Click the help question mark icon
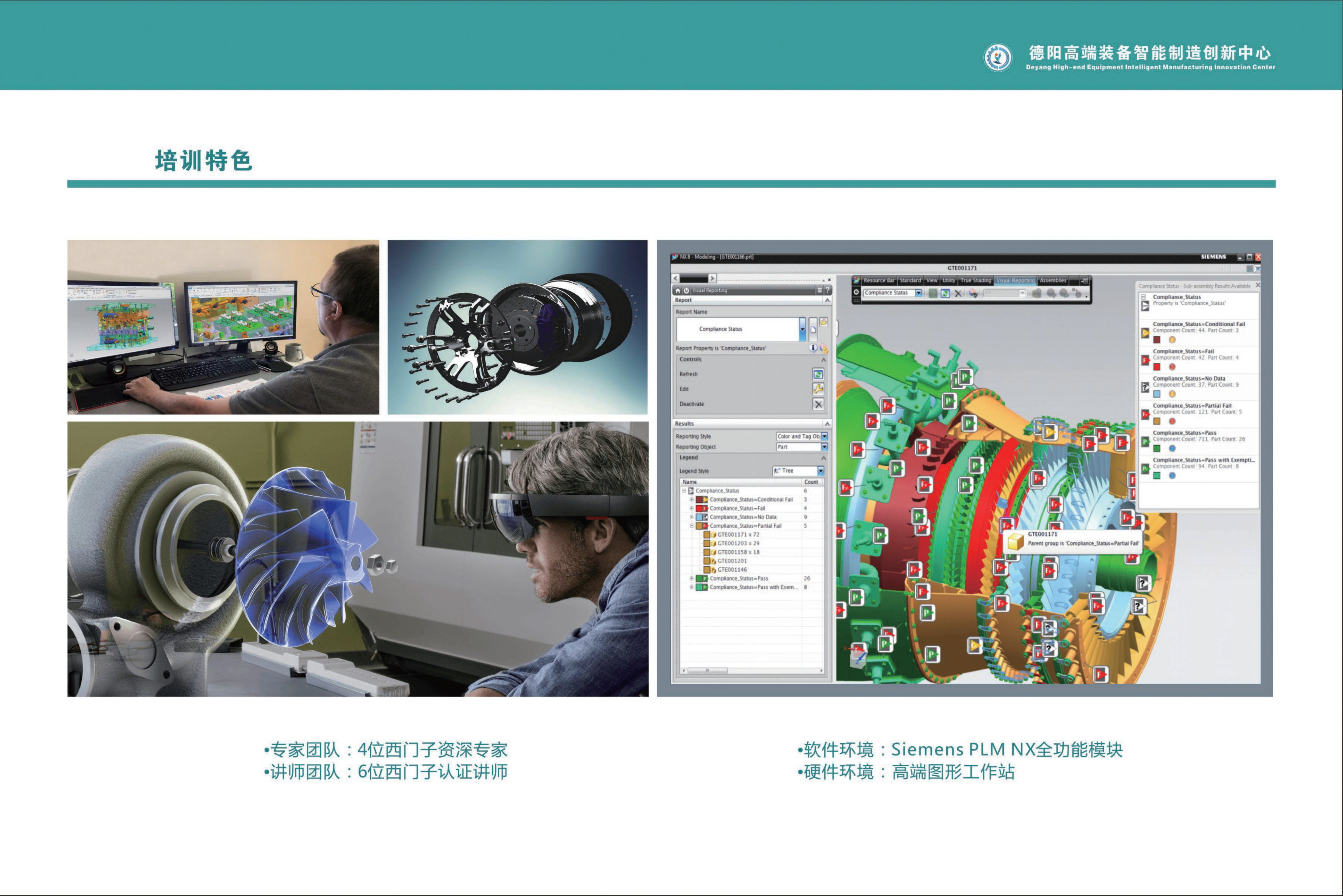The height and width of the screenshot is (896, 1343). [827, 290]
